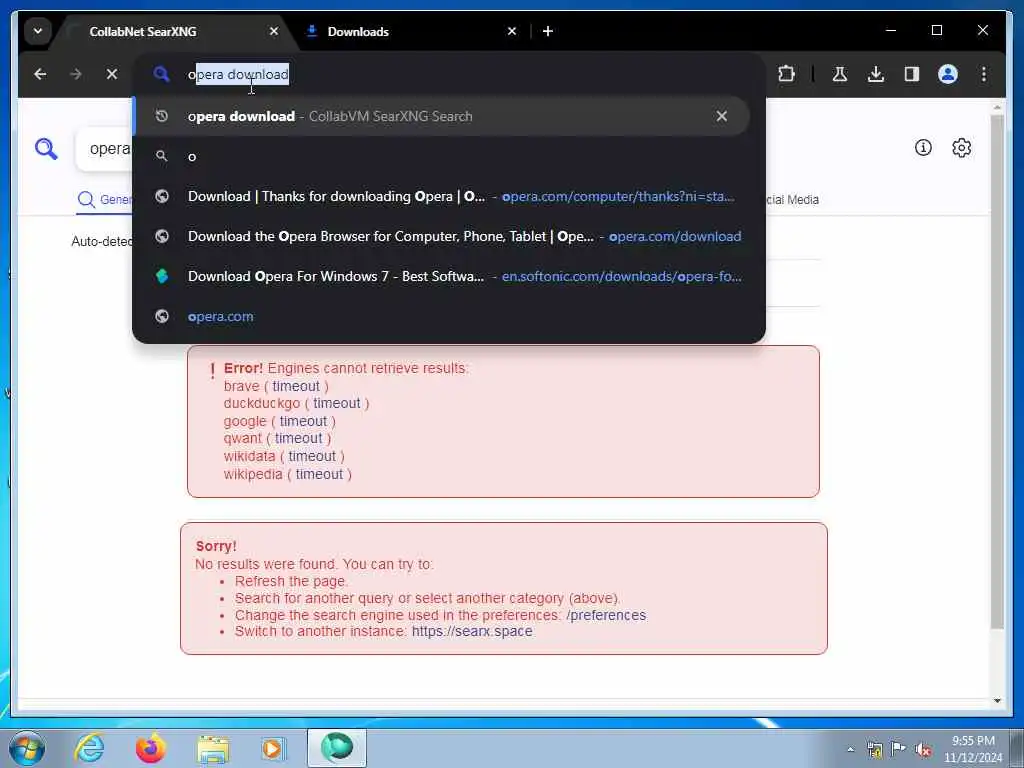1024x768 pixels.
Task: Open Windows Explorer from taskbar
Action: [213, 748]
